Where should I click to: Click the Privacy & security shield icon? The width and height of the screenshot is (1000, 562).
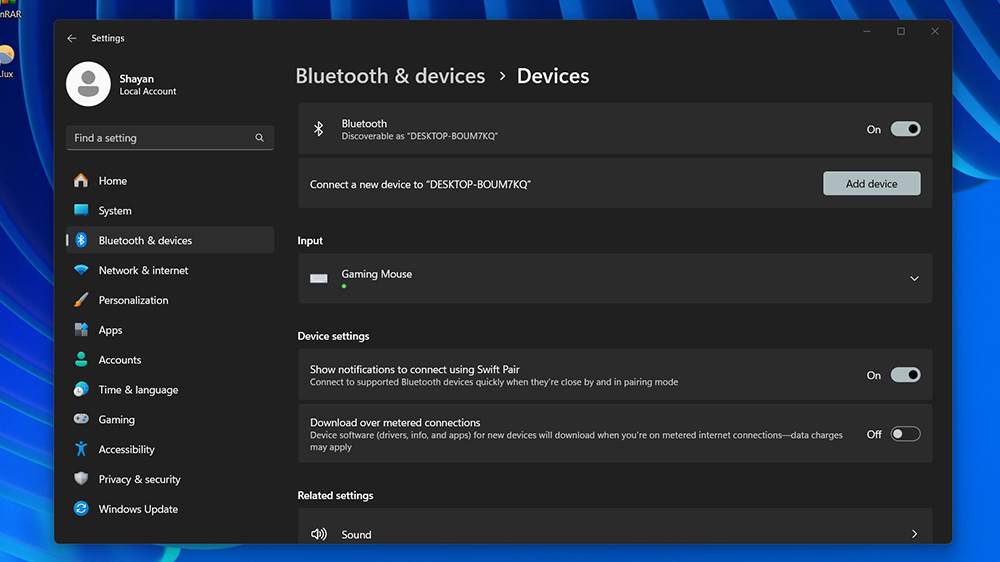coord(81,478)
